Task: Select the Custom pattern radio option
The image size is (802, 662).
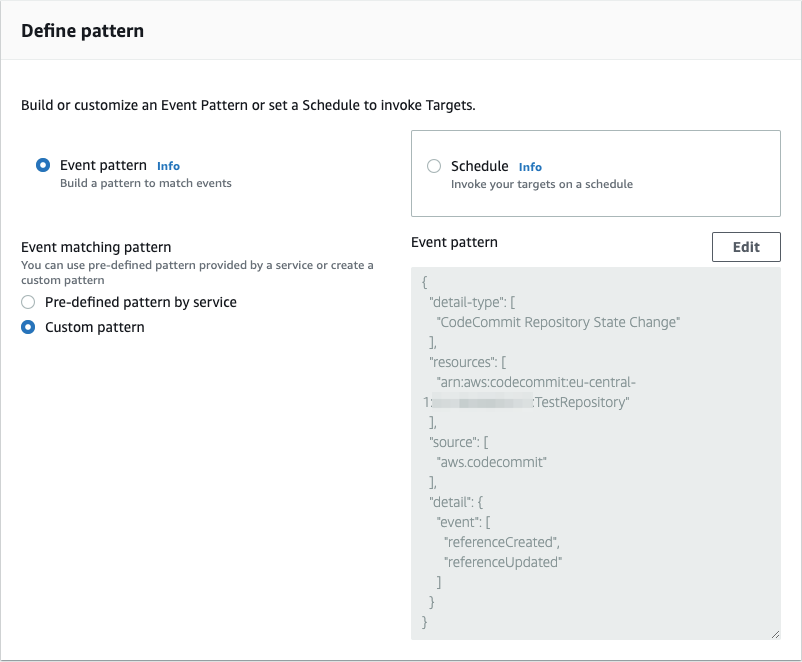Action: (x=28, y=327)
